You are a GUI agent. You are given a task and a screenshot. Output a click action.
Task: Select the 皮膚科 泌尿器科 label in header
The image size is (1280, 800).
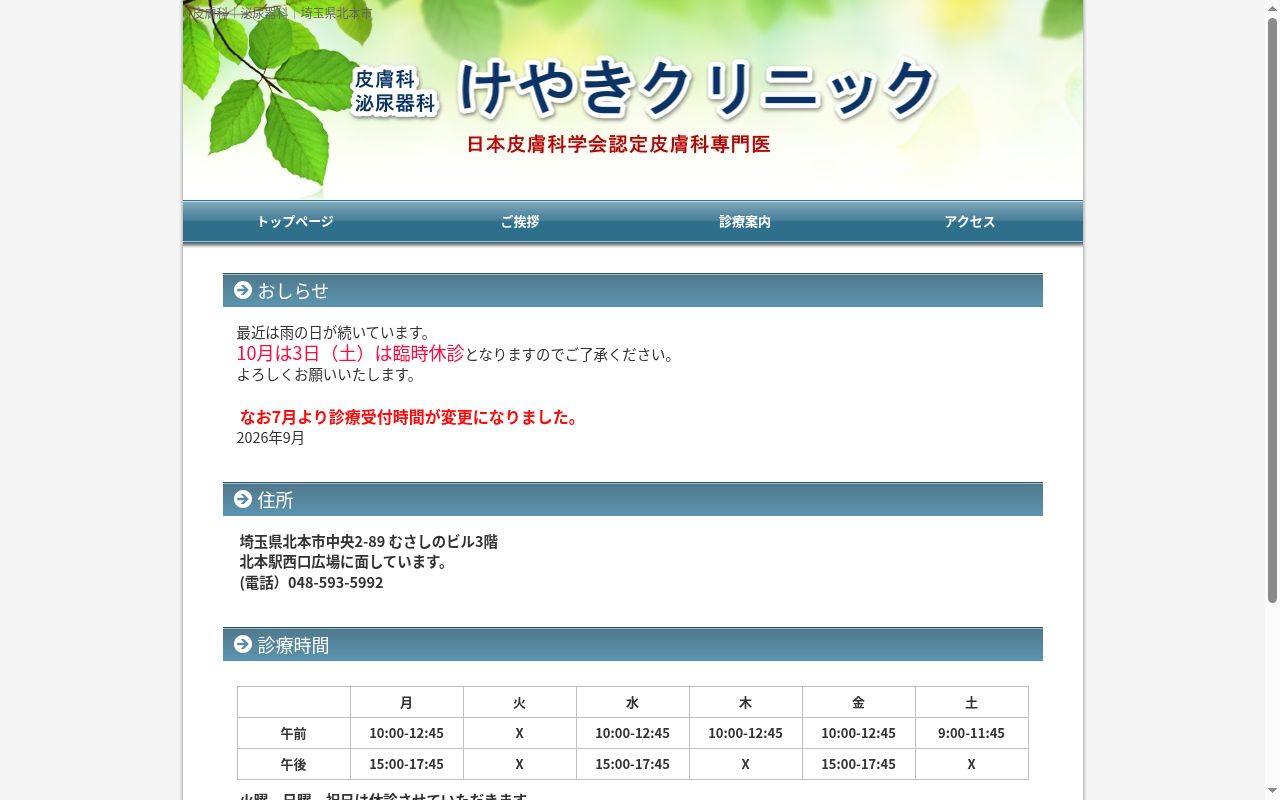click(395, 91)
